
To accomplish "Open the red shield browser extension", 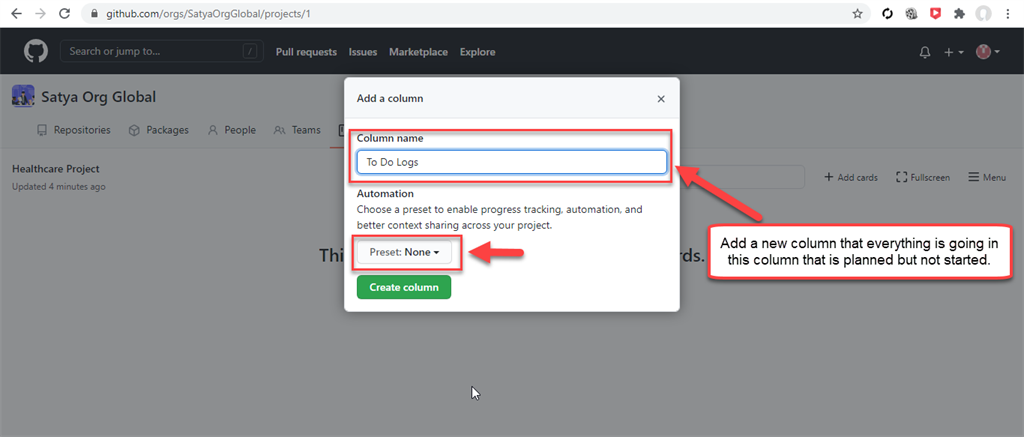I will pos(935,14).
